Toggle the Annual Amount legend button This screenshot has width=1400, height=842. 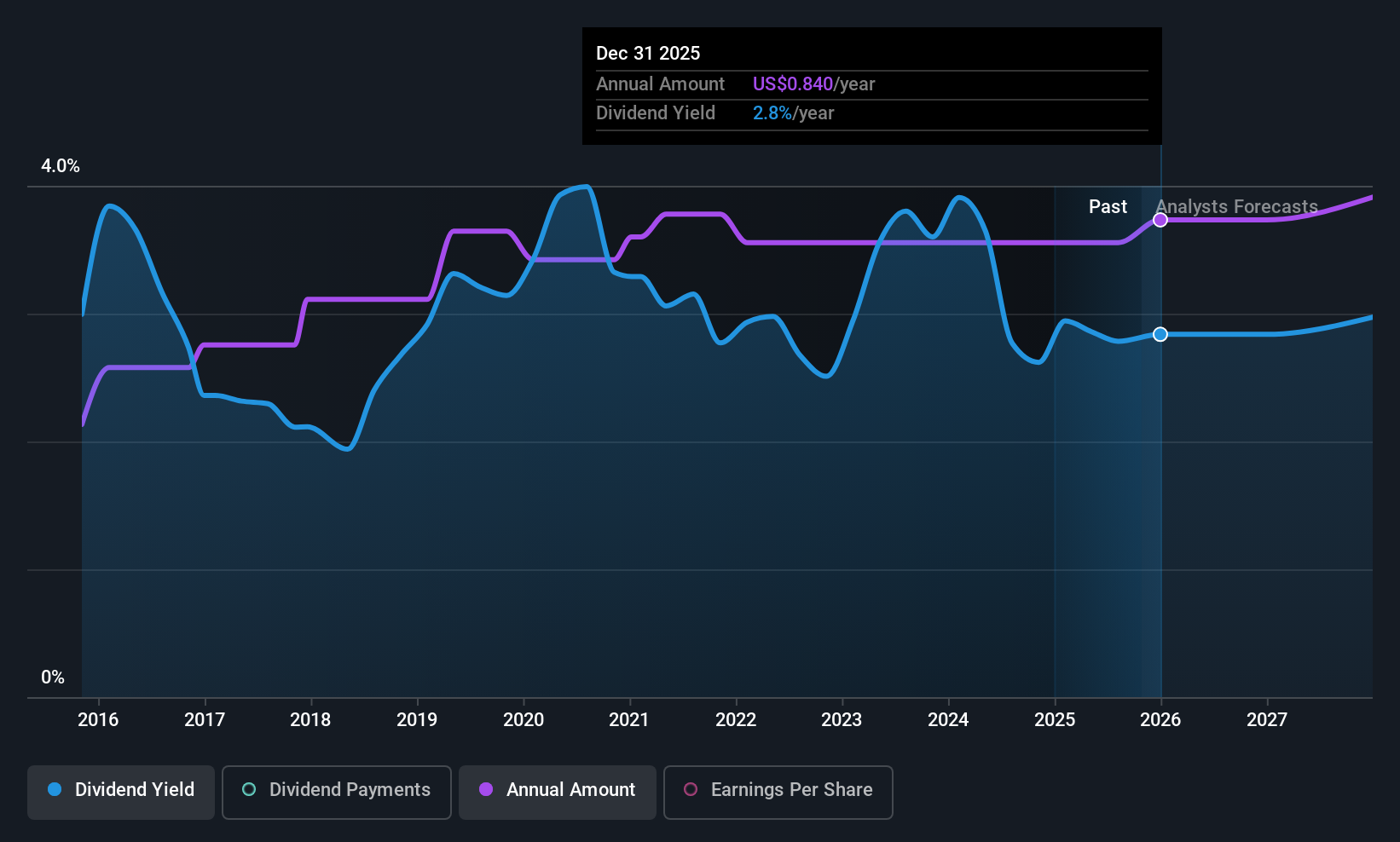coord(558,792)
